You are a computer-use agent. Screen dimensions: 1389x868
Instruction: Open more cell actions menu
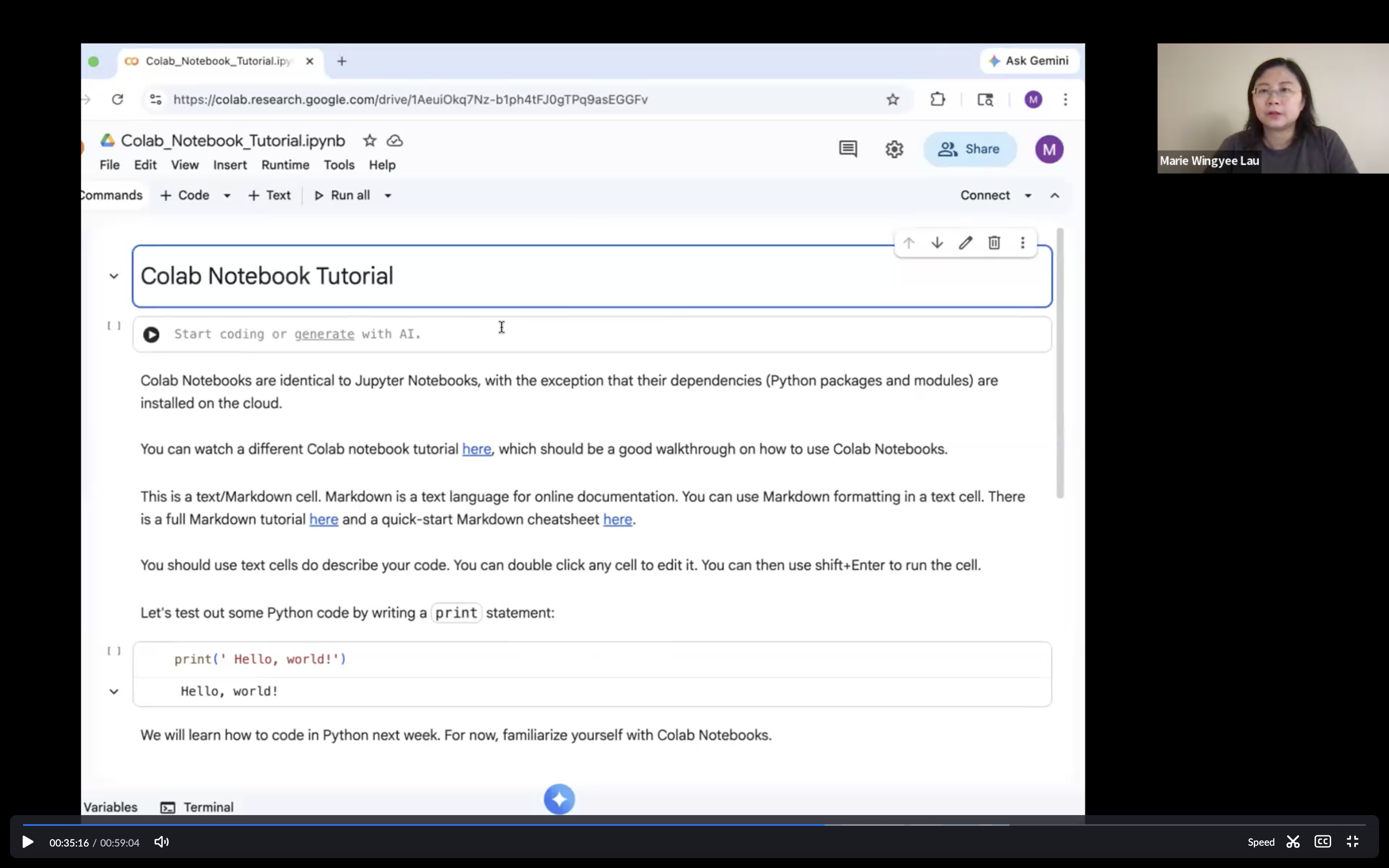(1022, 243)
